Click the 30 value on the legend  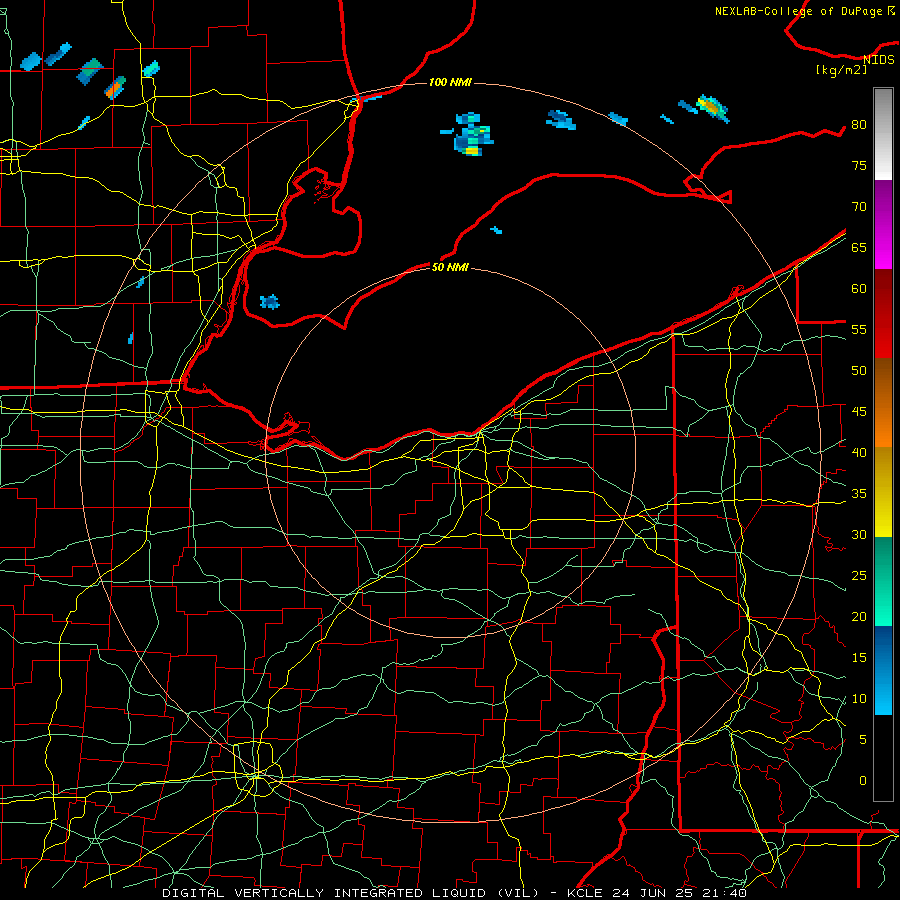[859, 534]
